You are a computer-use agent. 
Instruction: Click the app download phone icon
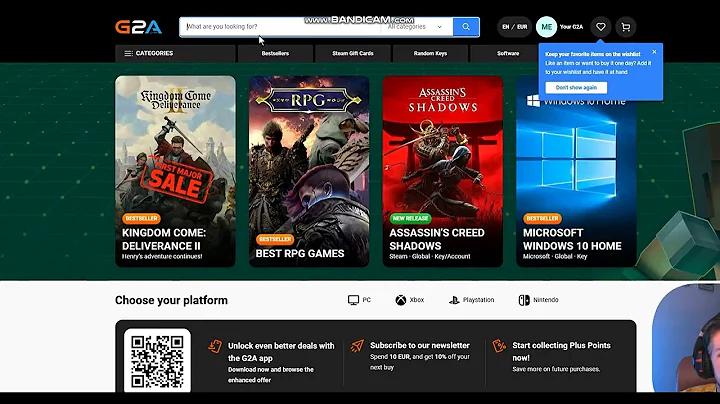(x=215, y=346)
